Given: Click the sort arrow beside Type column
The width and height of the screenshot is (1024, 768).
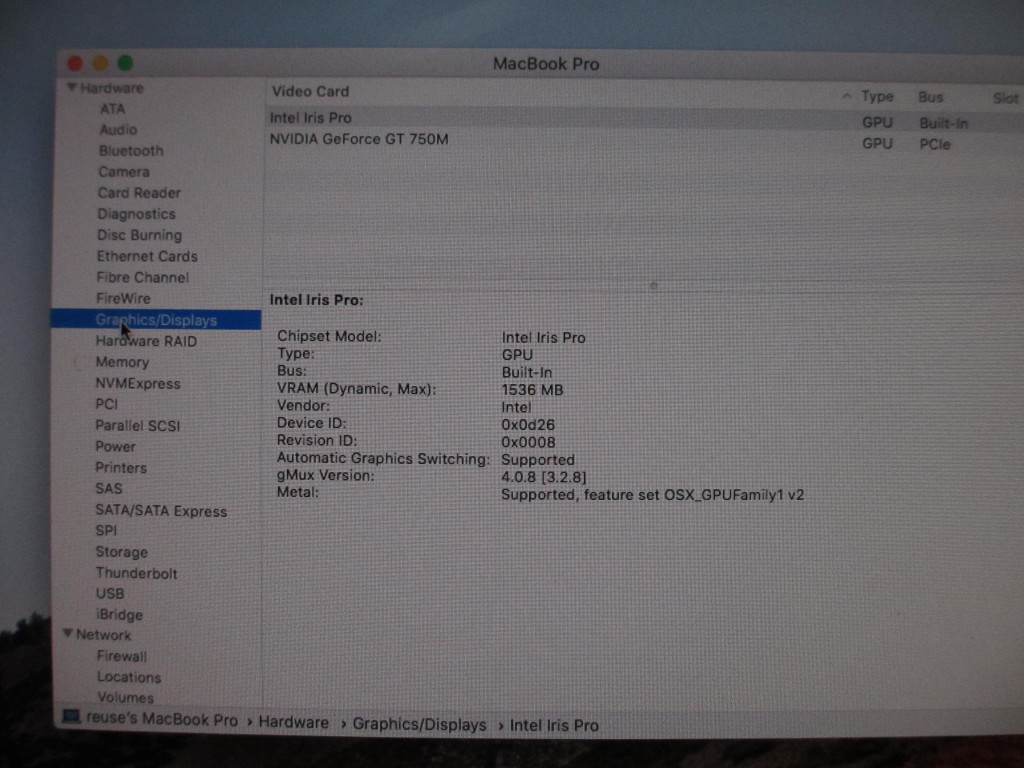Looking at the screenshot, I should (x=846, y=96).
